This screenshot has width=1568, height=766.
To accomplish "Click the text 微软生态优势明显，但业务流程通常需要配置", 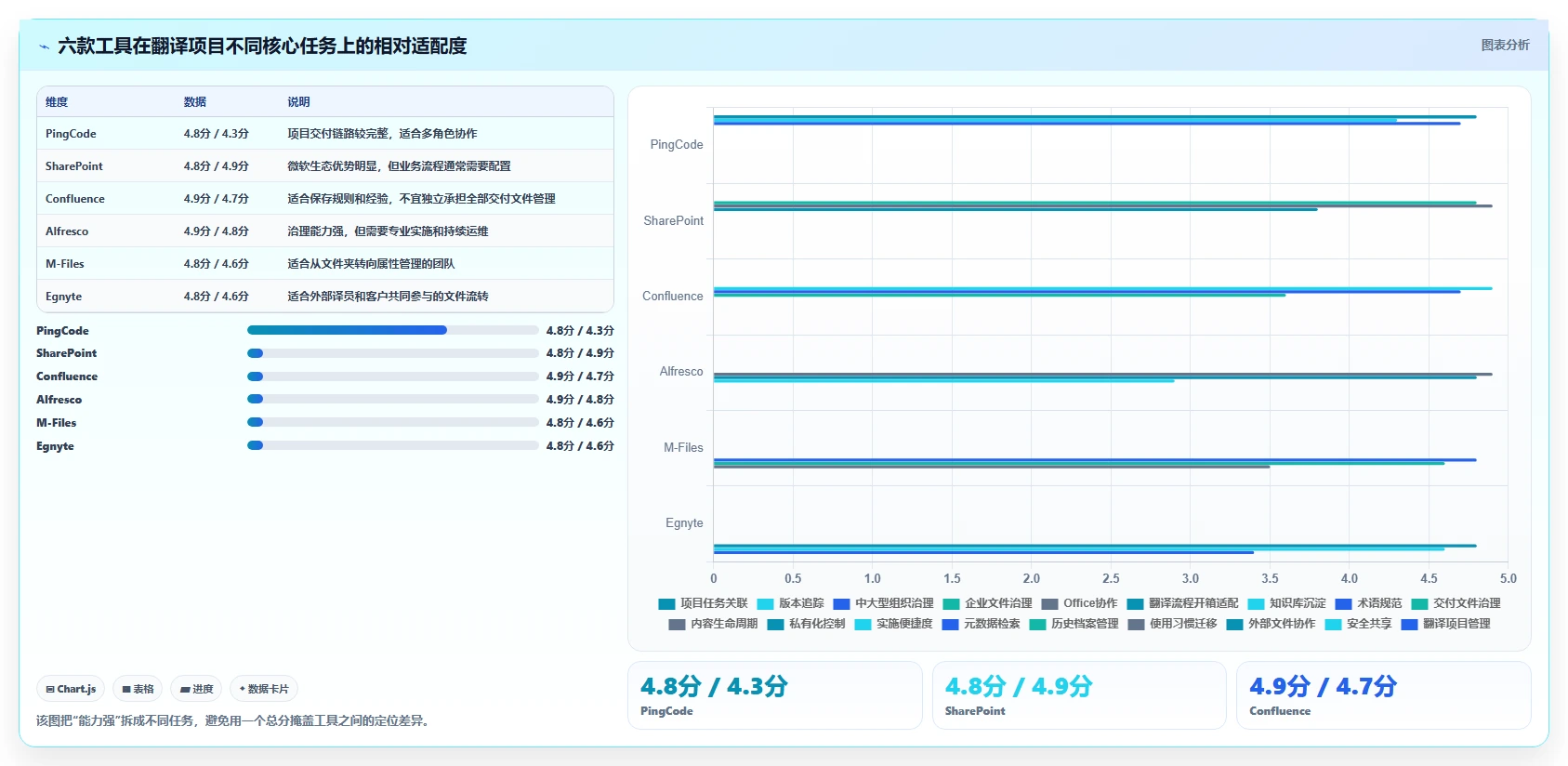I will (x=399, y=166).
